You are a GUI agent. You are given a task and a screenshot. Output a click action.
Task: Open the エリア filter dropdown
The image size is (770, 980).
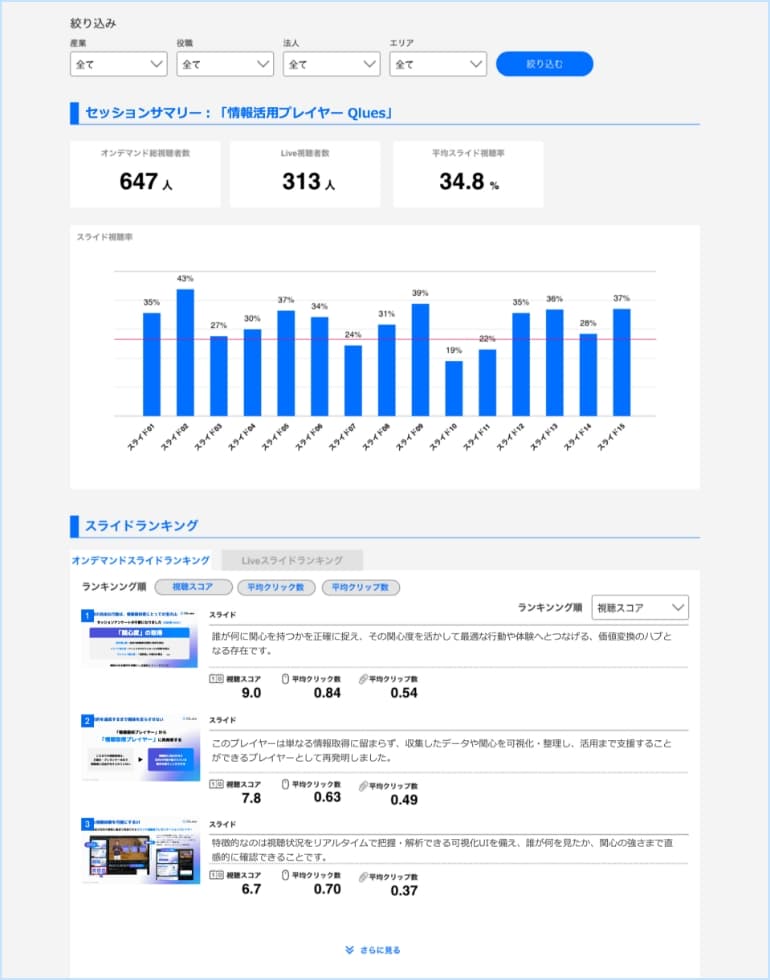438,64
